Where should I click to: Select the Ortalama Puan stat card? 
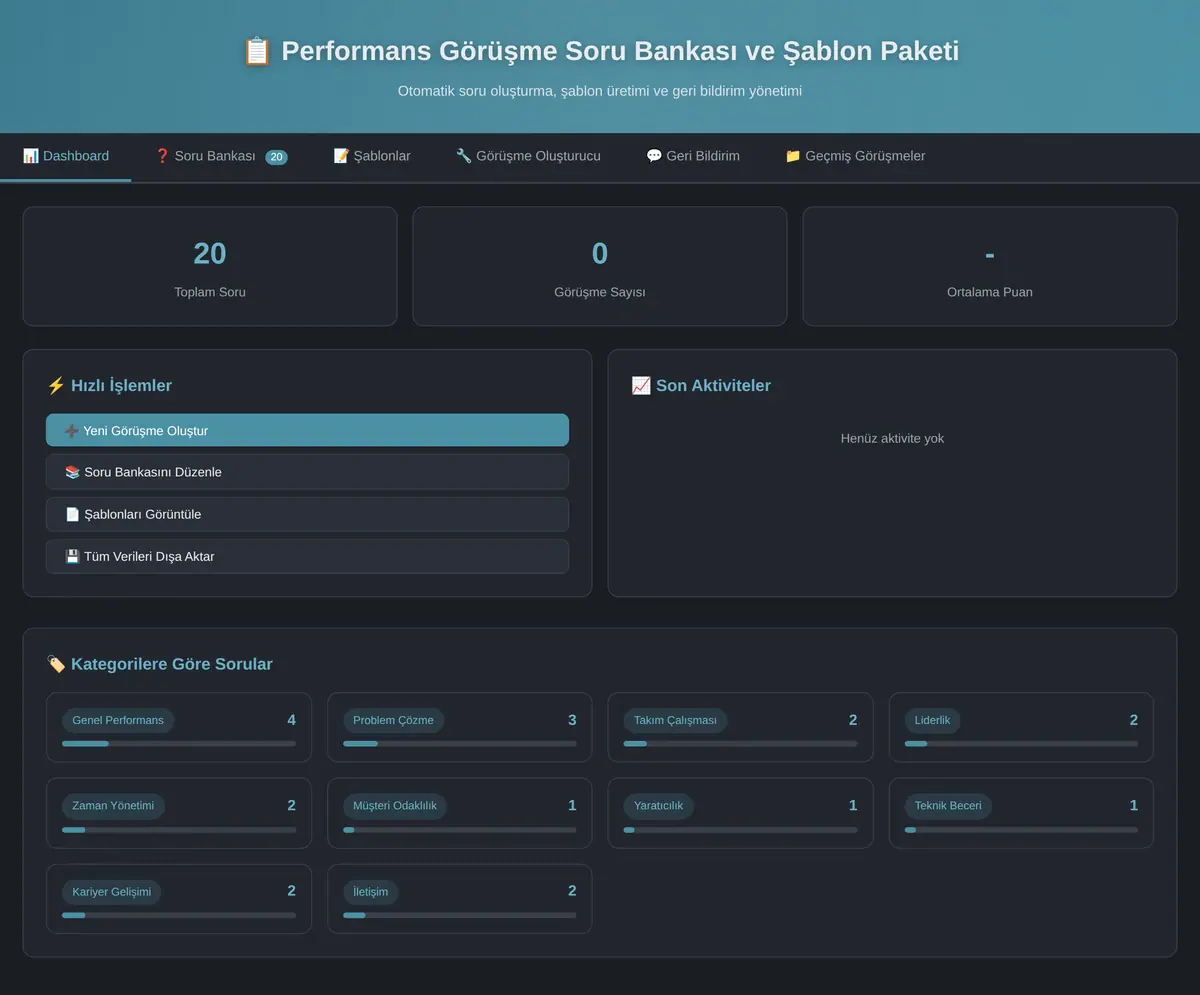[990, 266]
